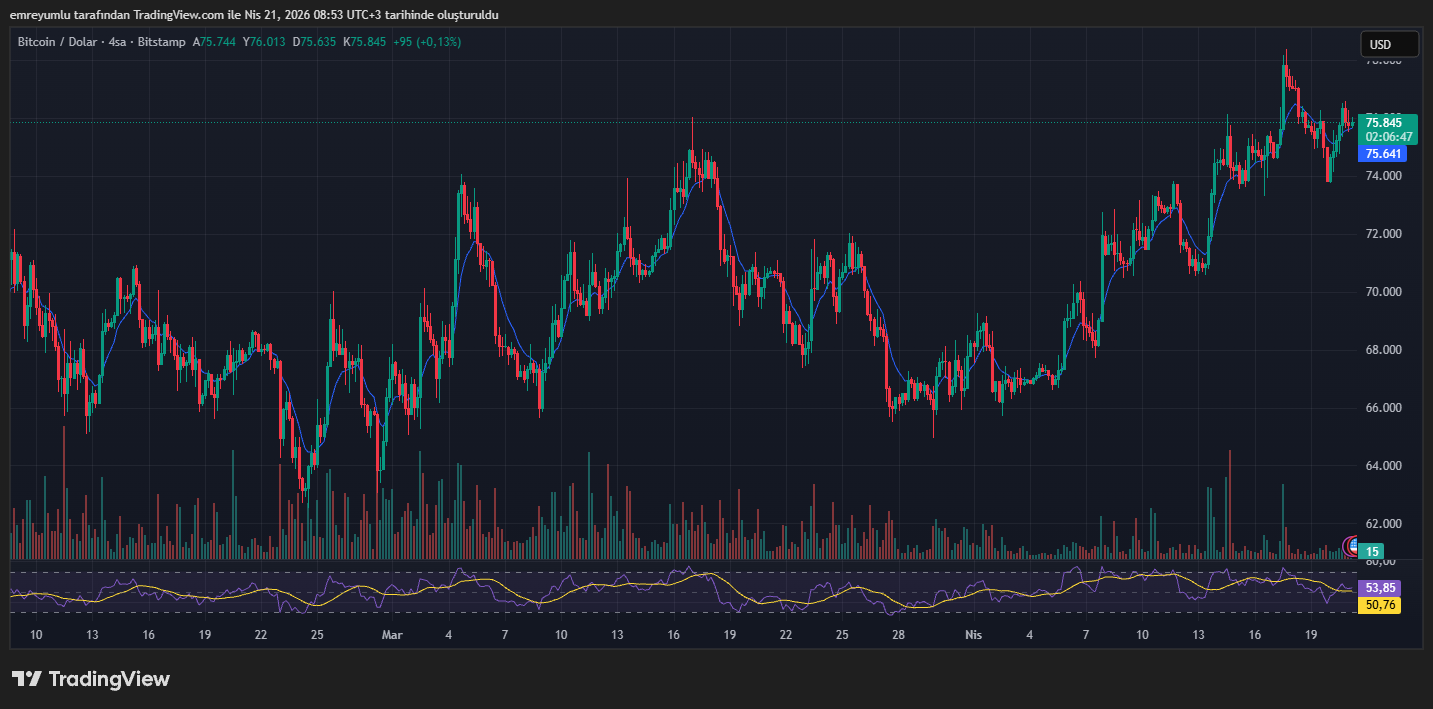Viewport: 1433px width, 709px height.
Task: Select the Nis label on the time axis
Action: pos(973,635)
